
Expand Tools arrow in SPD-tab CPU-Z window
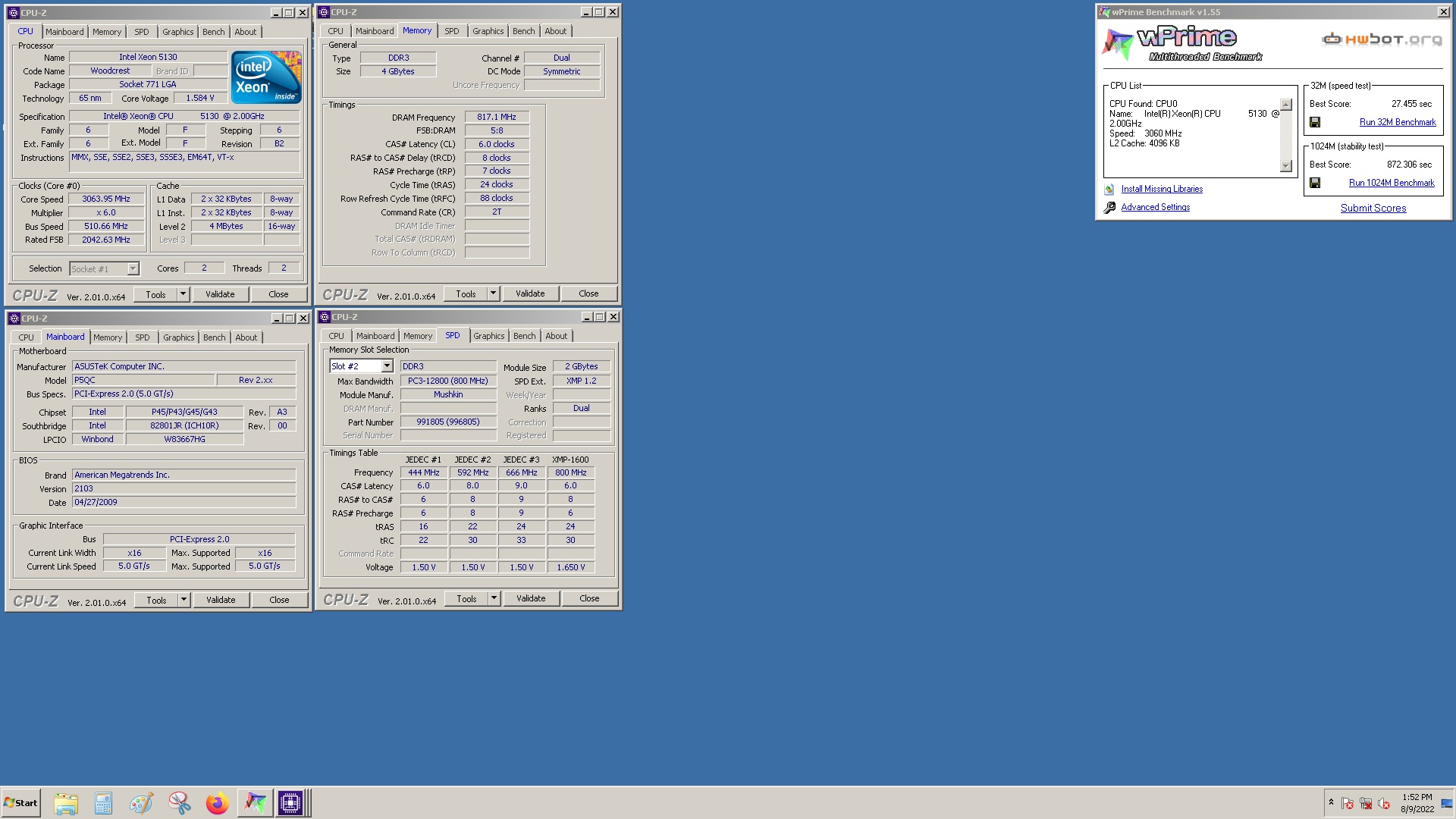click(x=494, y=598)
